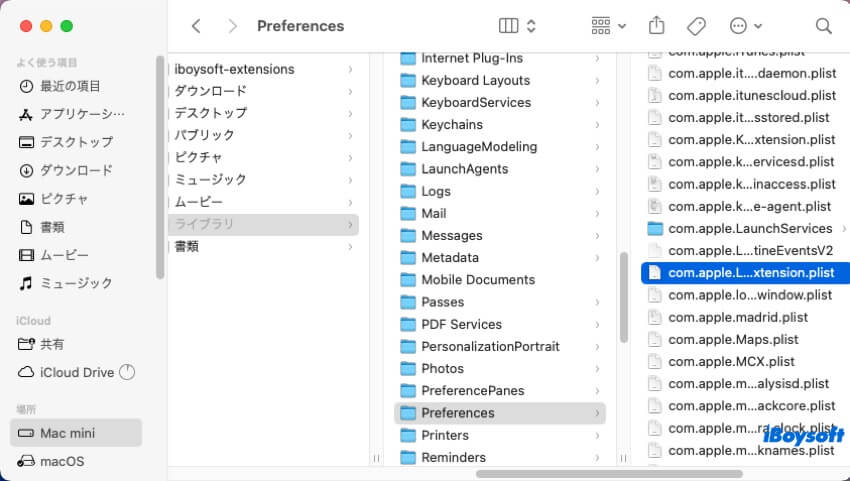Open the ellipsis Action menu
The image size is (850, 481).
point(745,26)
